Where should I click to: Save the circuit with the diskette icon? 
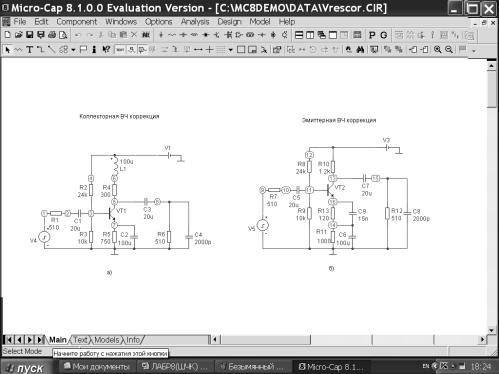[30, 35]
